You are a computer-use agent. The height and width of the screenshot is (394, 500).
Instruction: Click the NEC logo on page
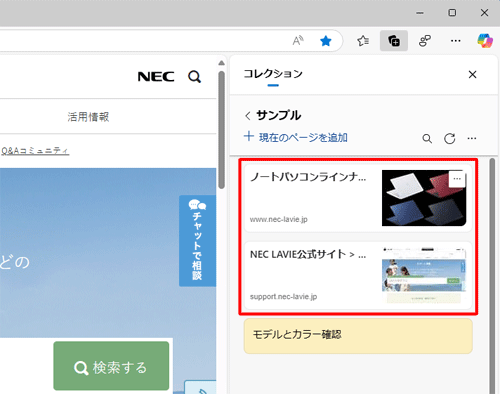tap(156, 77)
